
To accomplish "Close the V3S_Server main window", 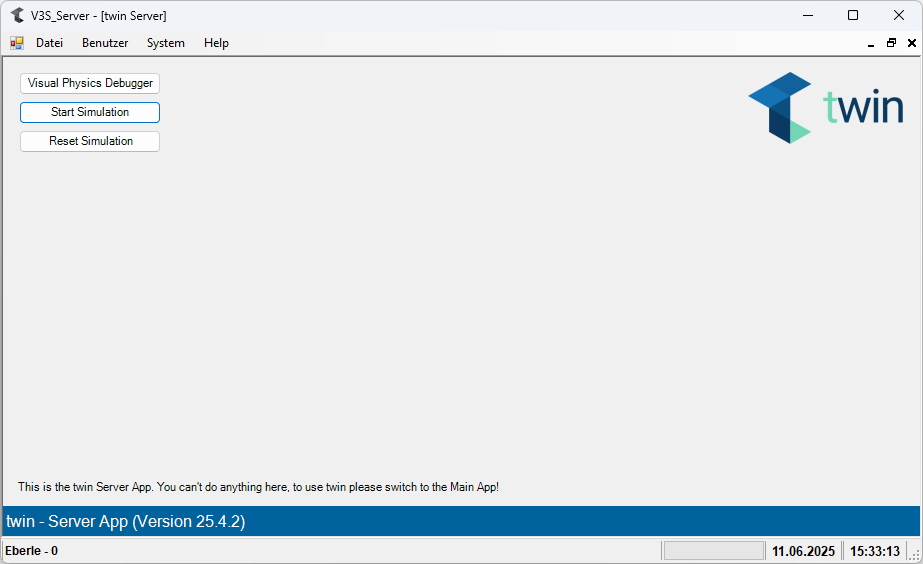I will (x=898, y=15).
